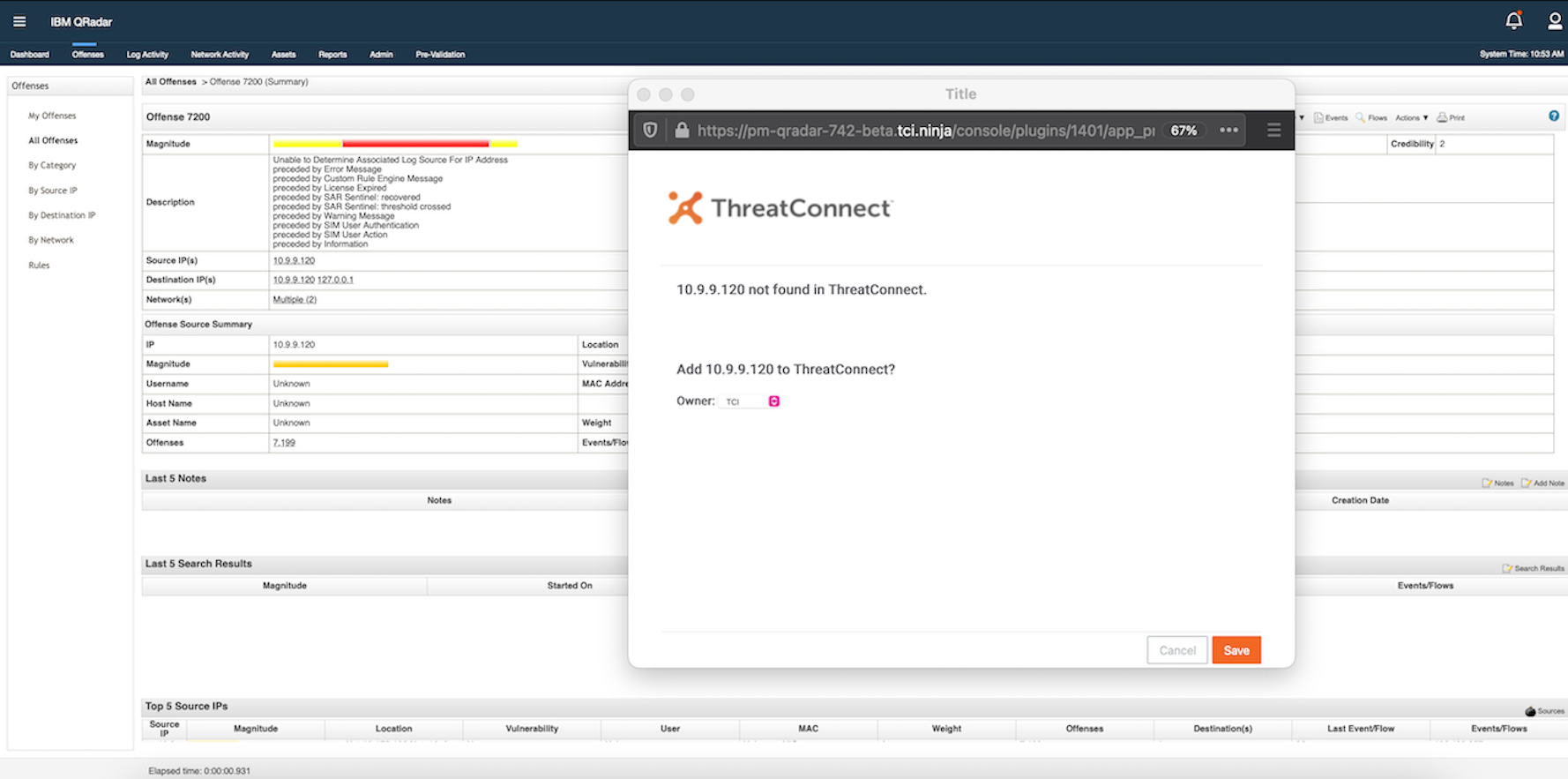This screenshot has width=1568, height=779.
Task: Expand the Actions dropdown menu
Action: pos(1411,117)
